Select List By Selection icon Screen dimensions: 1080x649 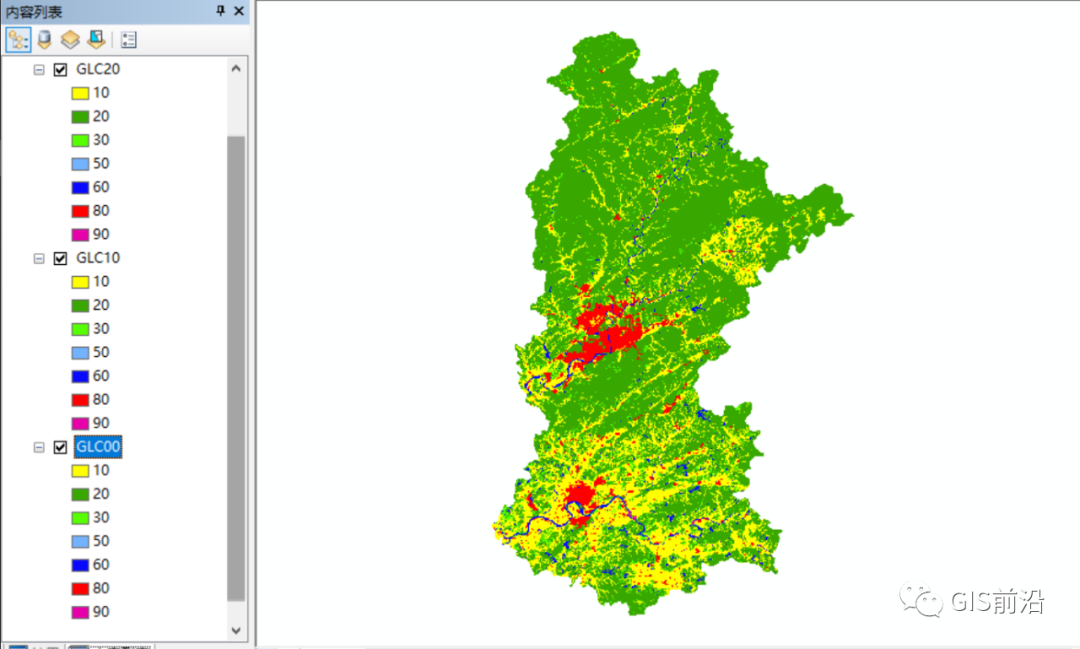96,39
